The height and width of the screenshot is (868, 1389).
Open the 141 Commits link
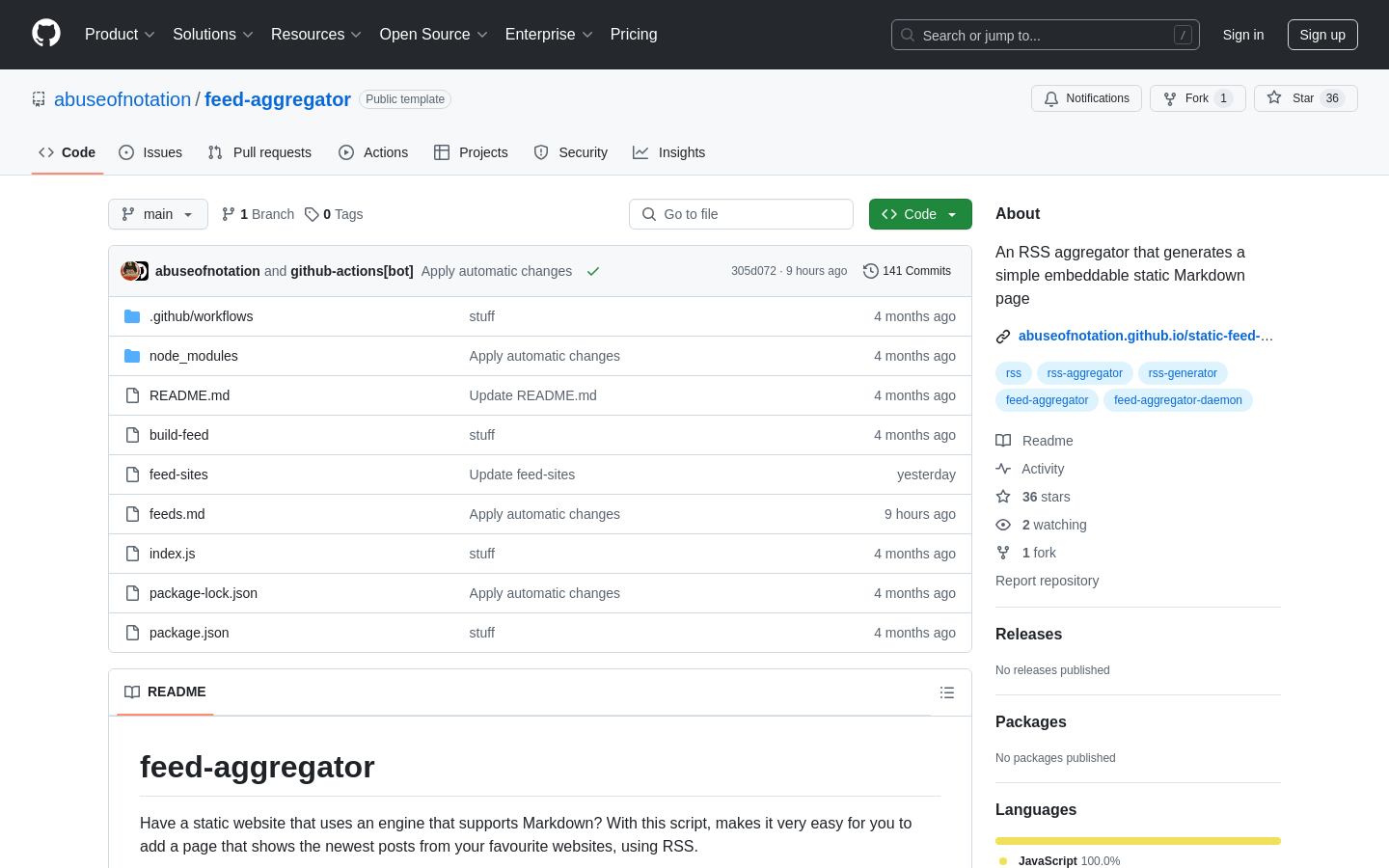coord(907,271)
